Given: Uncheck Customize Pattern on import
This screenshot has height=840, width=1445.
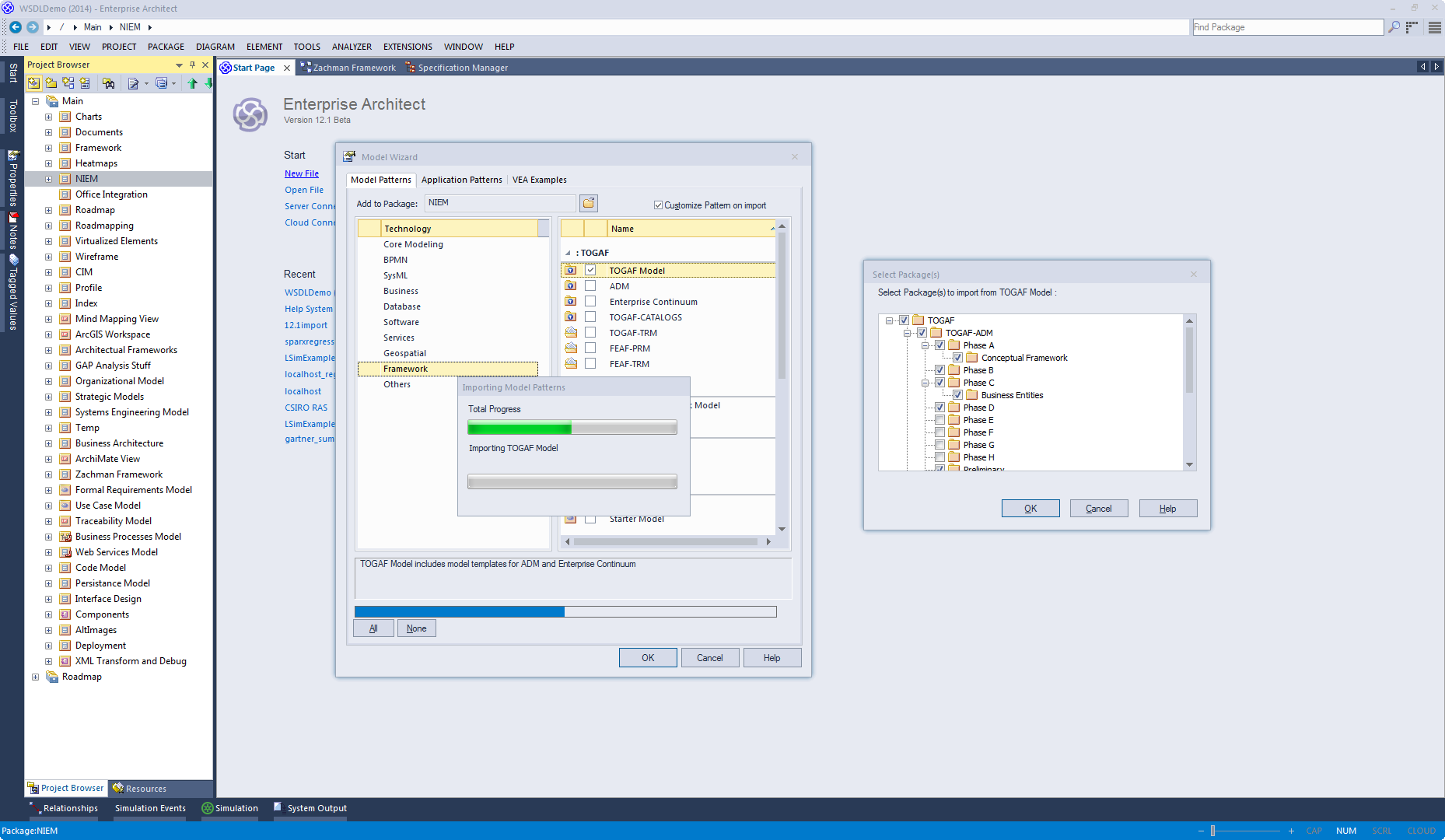Looking at the screenshot, I should (x=658, y=205).
